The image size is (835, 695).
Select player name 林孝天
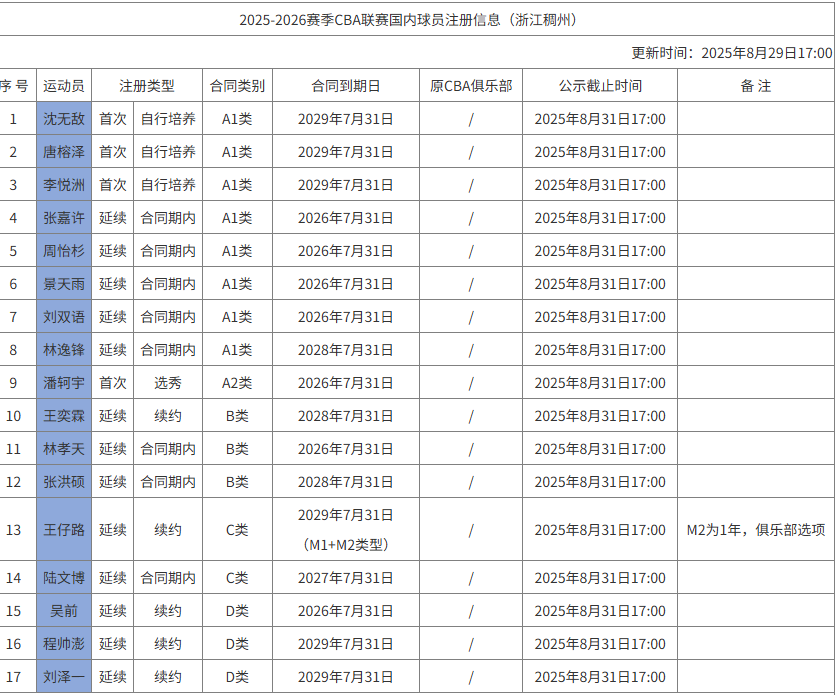point(64,449)
